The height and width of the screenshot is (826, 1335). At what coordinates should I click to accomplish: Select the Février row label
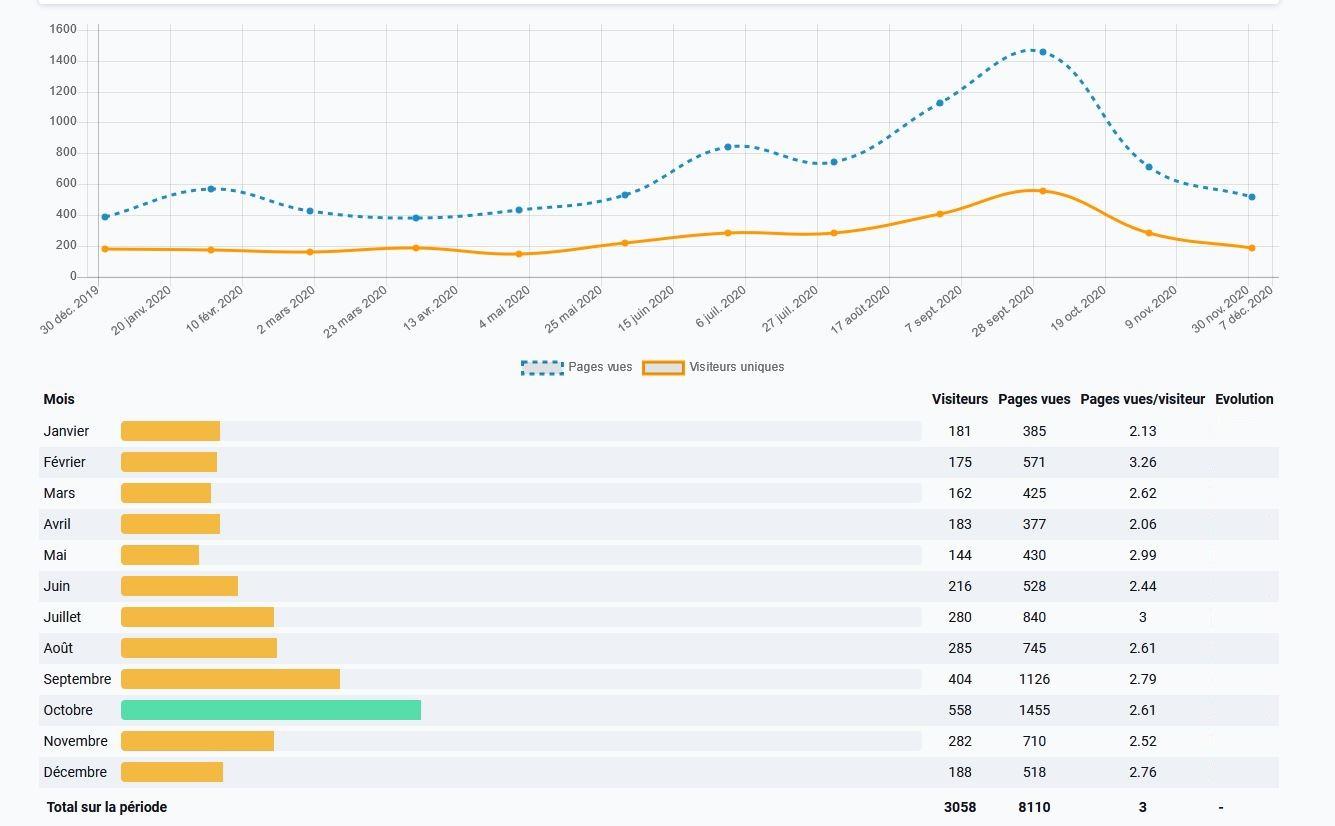(64, 462)
